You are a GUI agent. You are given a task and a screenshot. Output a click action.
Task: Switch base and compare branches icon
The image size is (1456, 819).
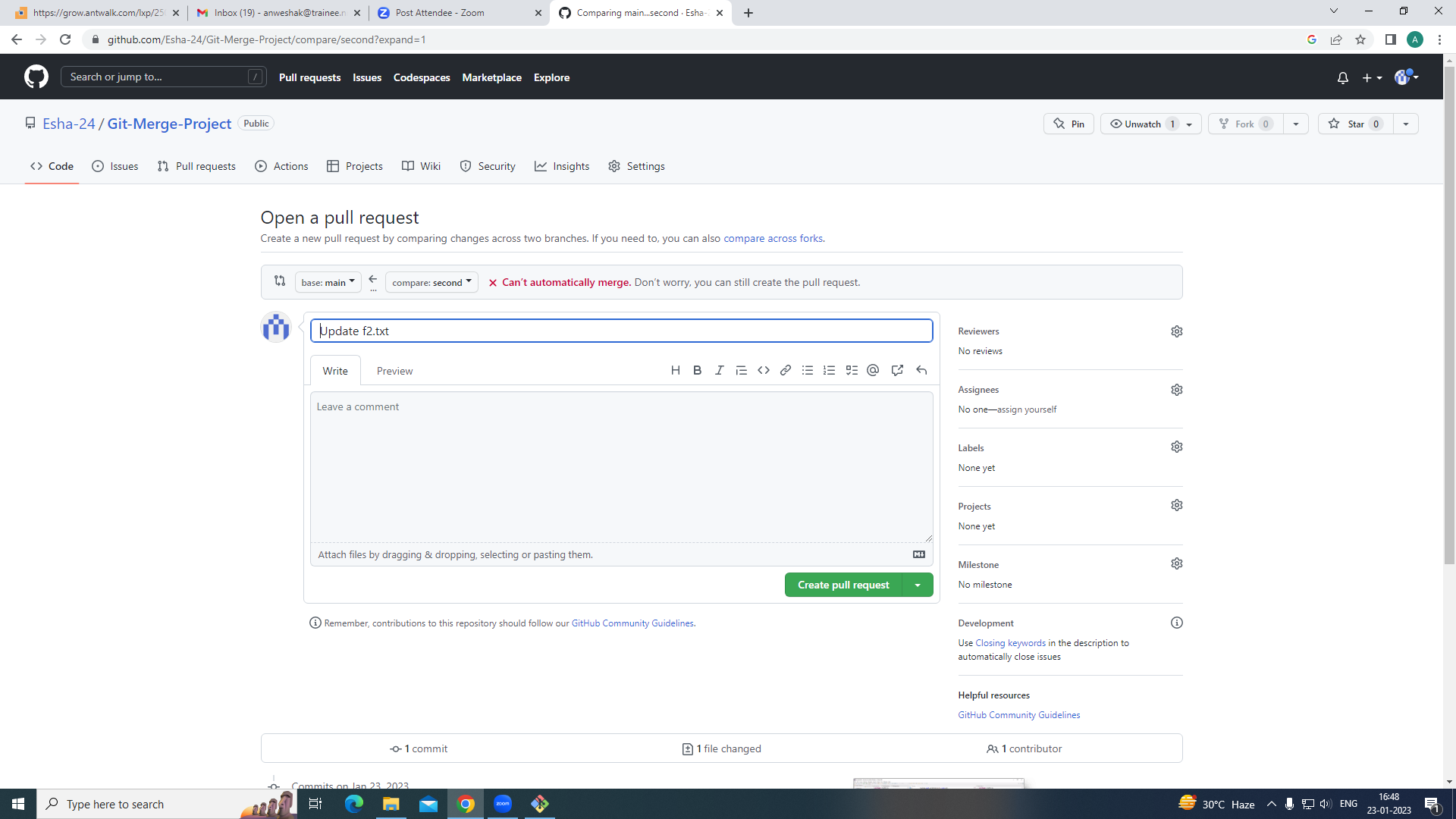[x=279, y=281]
